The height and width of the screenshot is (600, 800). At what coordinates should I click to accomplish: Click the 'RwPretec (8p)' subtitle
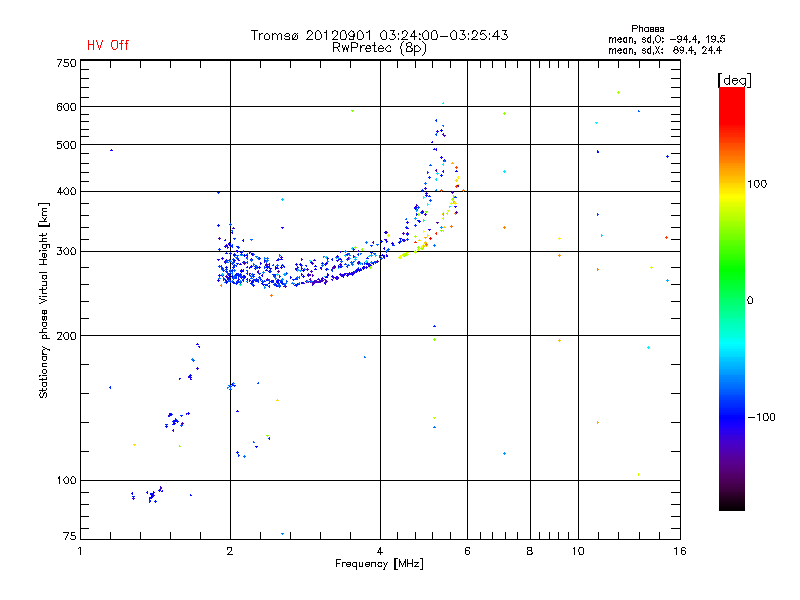(380, 48)
